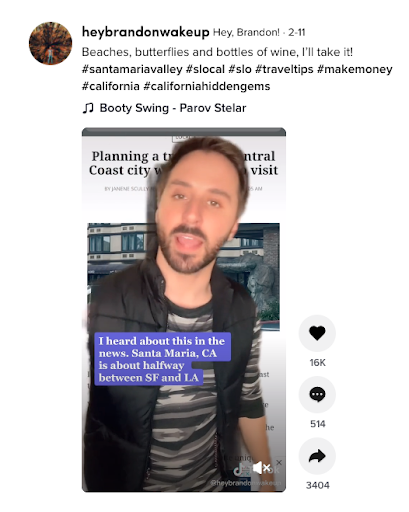Viewport: 409px width, 512px height.
Task: Open the heybrandonwakeup username link
Action: tap(145, 32)
